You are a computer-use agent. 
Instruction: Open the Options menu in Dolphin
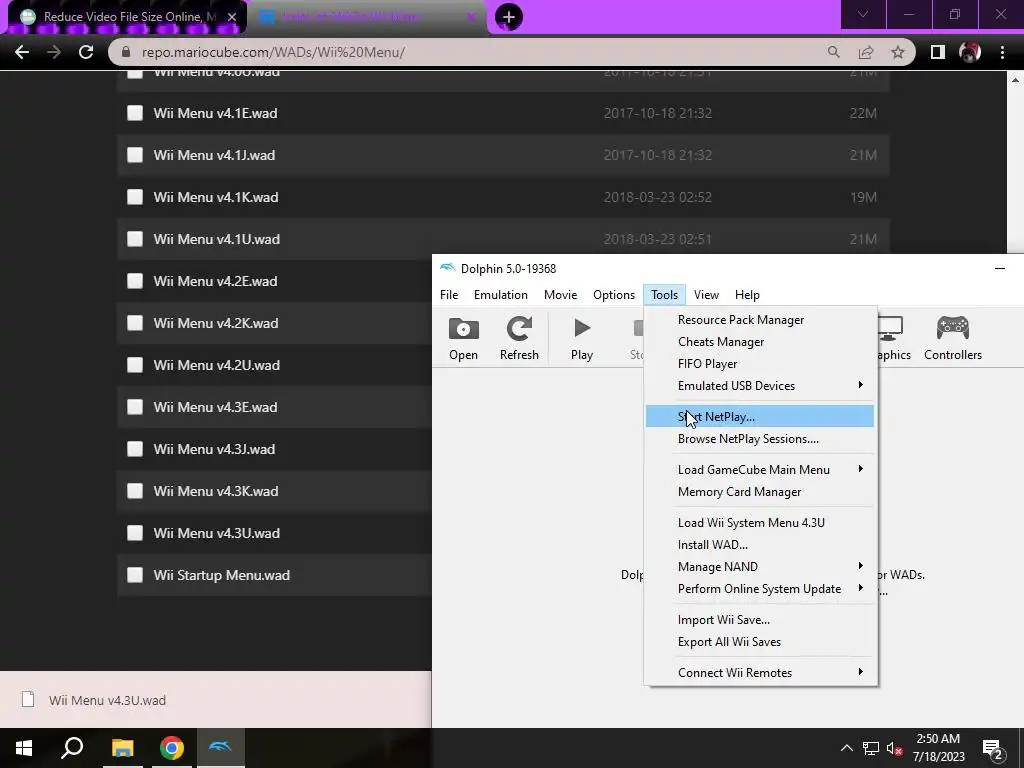[614, 295]
